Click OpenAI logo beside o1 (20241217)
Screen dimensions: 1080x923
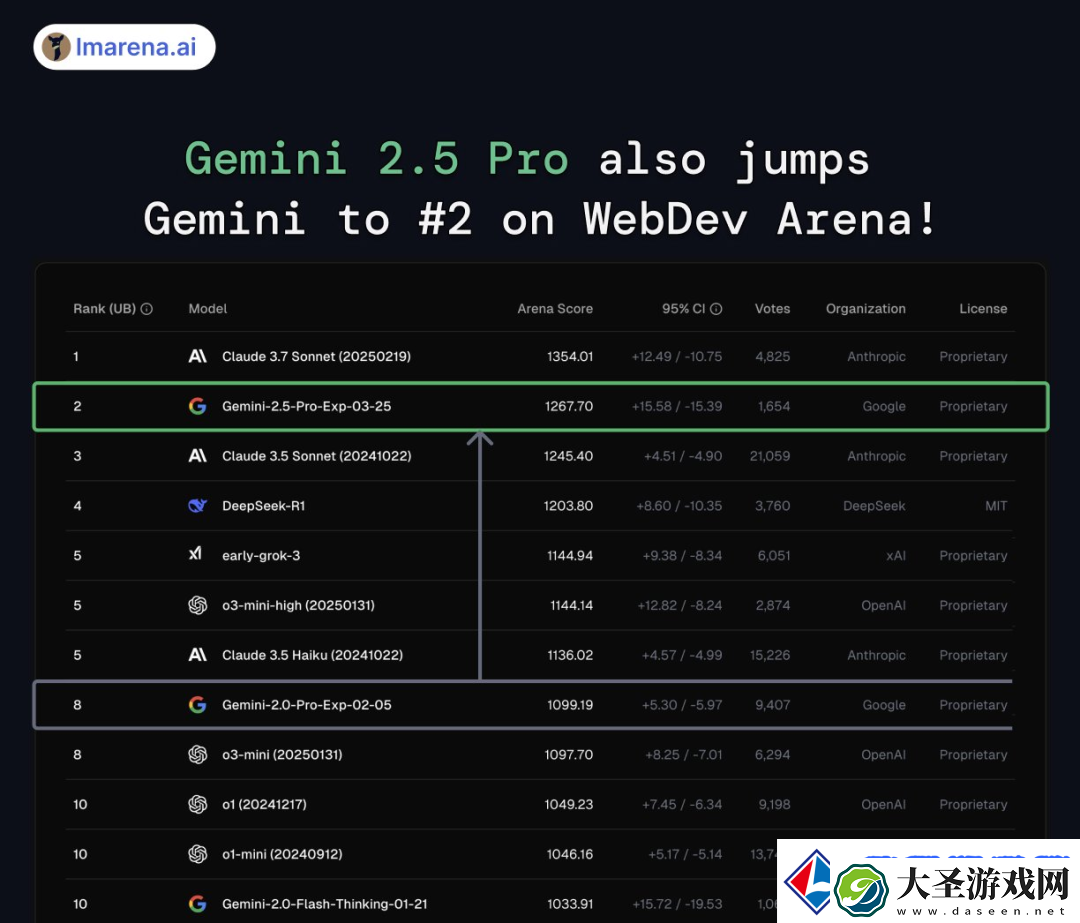coord(198,805)
